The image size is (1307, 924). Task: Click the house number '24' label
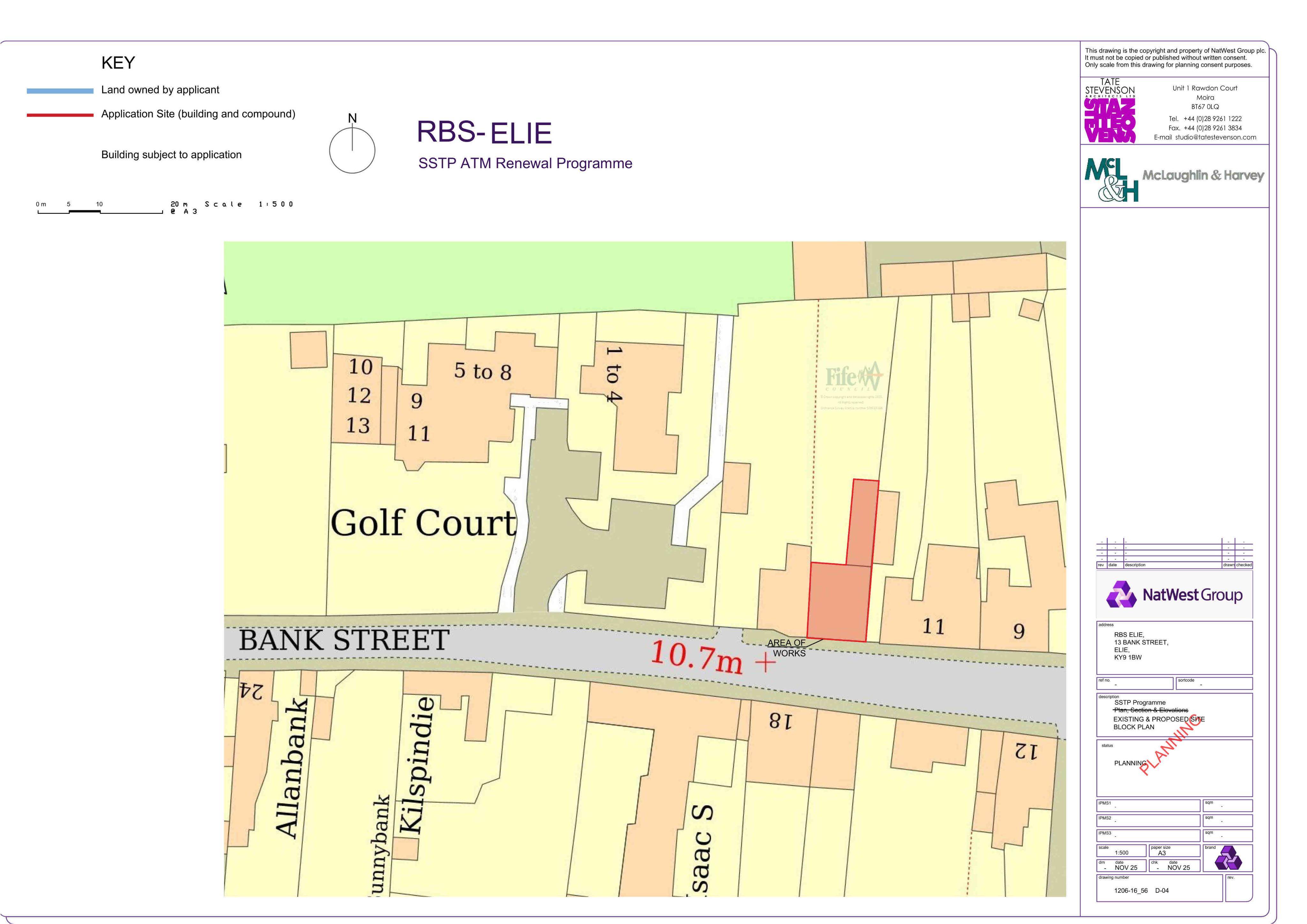[252, 691]
